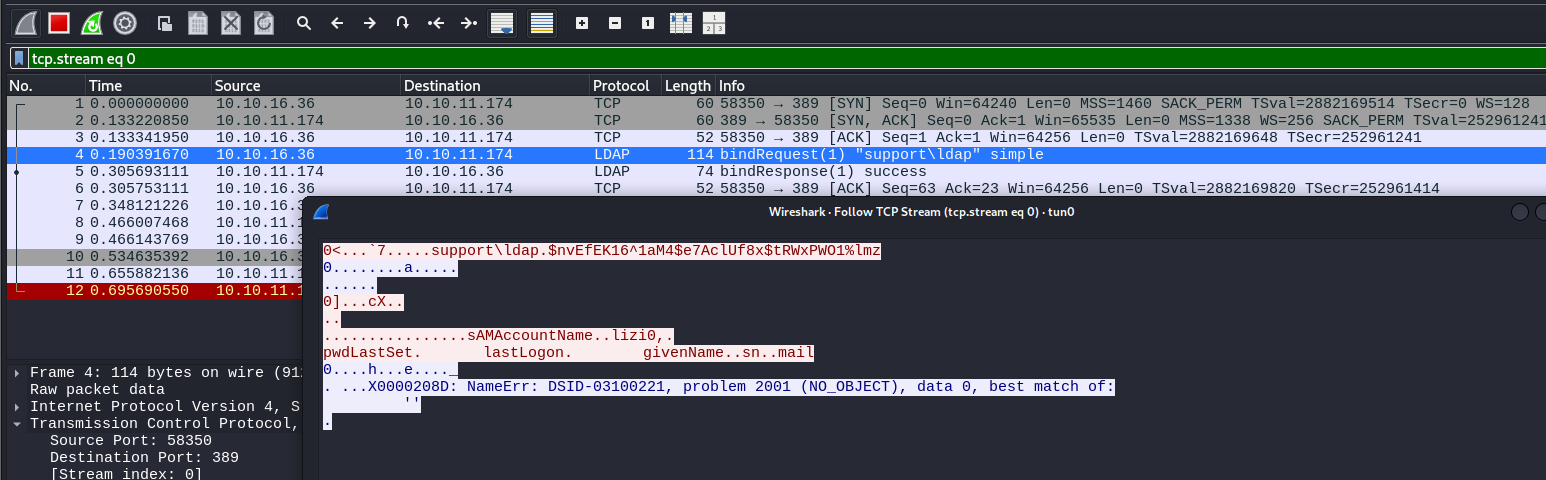Zoom in packet list text
Screen dimensions: 1546x480
coord(582,22)
